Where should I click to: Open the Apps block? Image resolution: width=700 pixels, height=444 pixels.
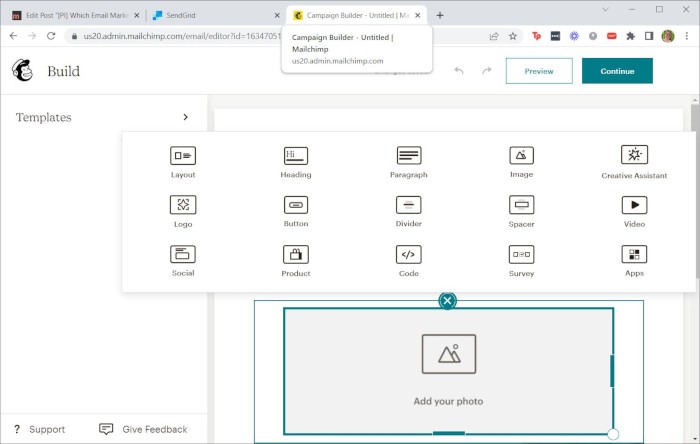pos(634,261)
